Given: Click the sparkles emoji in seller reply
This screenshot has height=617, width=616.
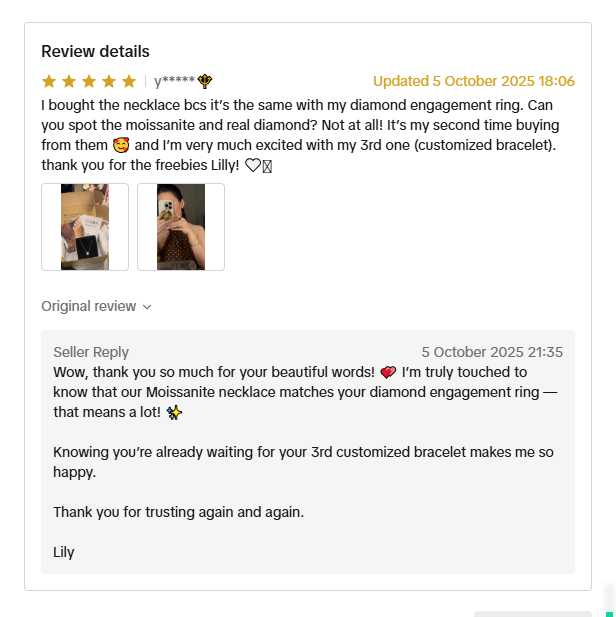Looking at the screenshot, I should tap(174, 412).
